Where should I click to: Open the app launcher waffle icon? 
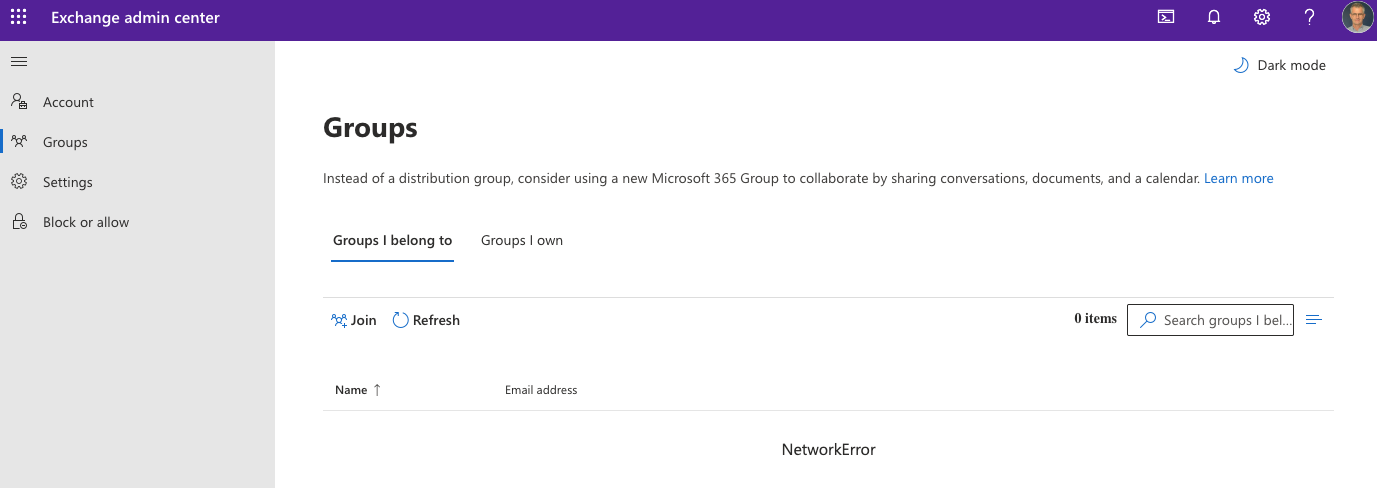[18, 17]
